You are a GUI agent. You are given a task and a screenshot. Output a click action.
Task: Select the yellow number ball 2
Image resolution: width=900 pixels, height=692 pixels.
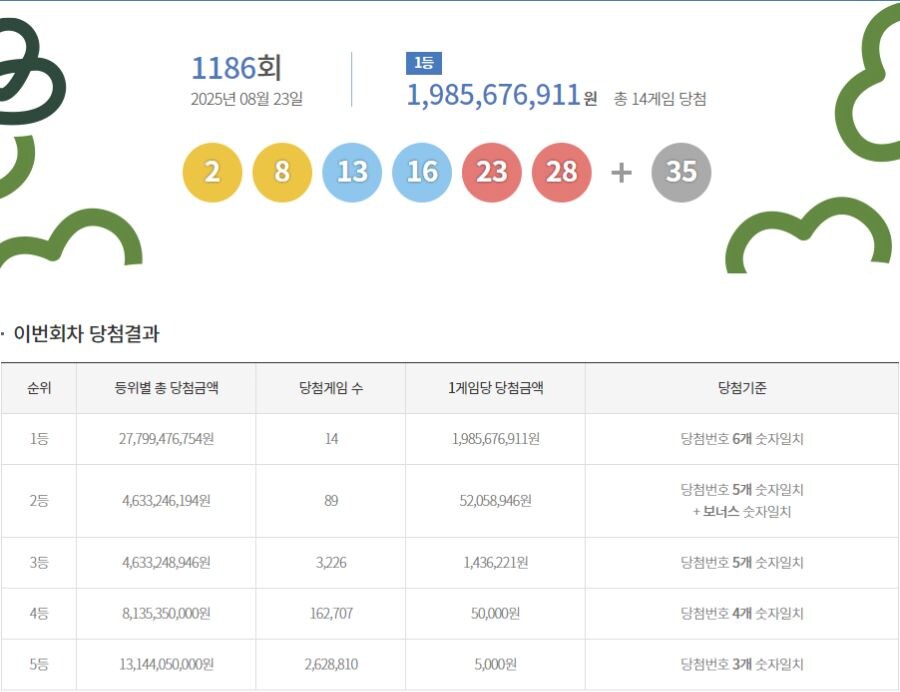[x=211, y=172]
